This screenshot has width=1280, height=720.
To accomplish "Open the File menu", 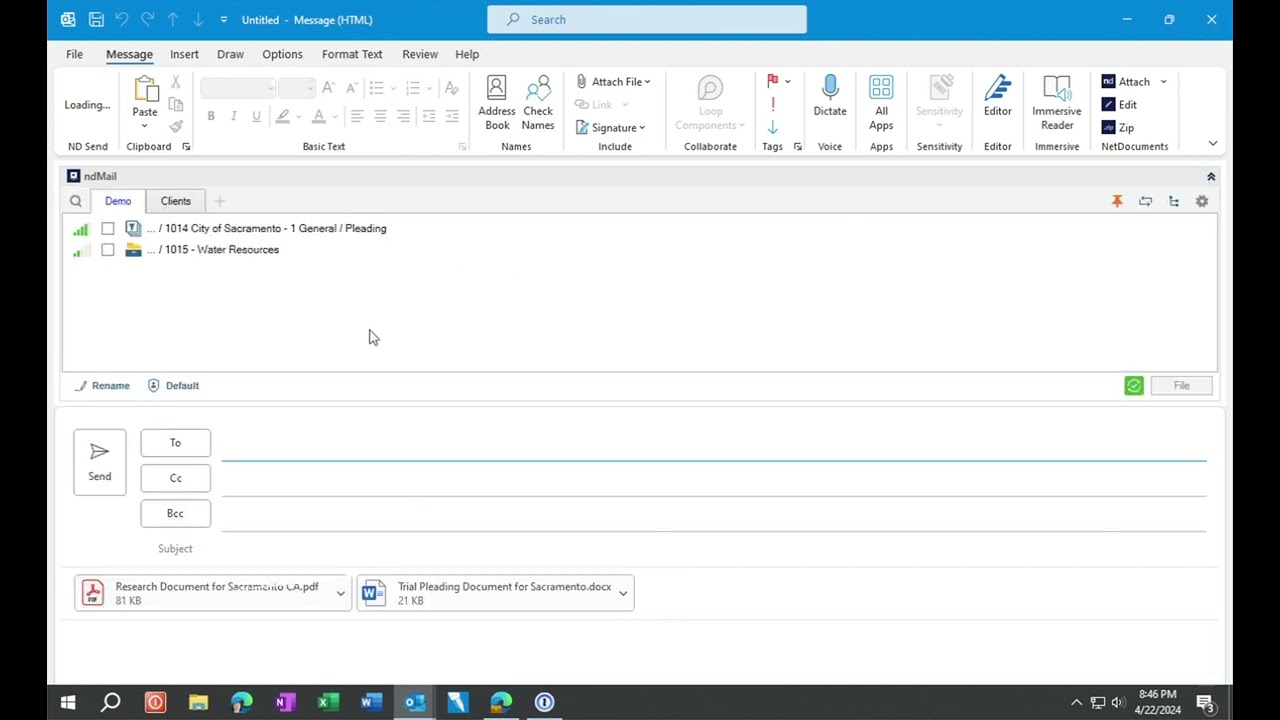I will tap(75, 54).
